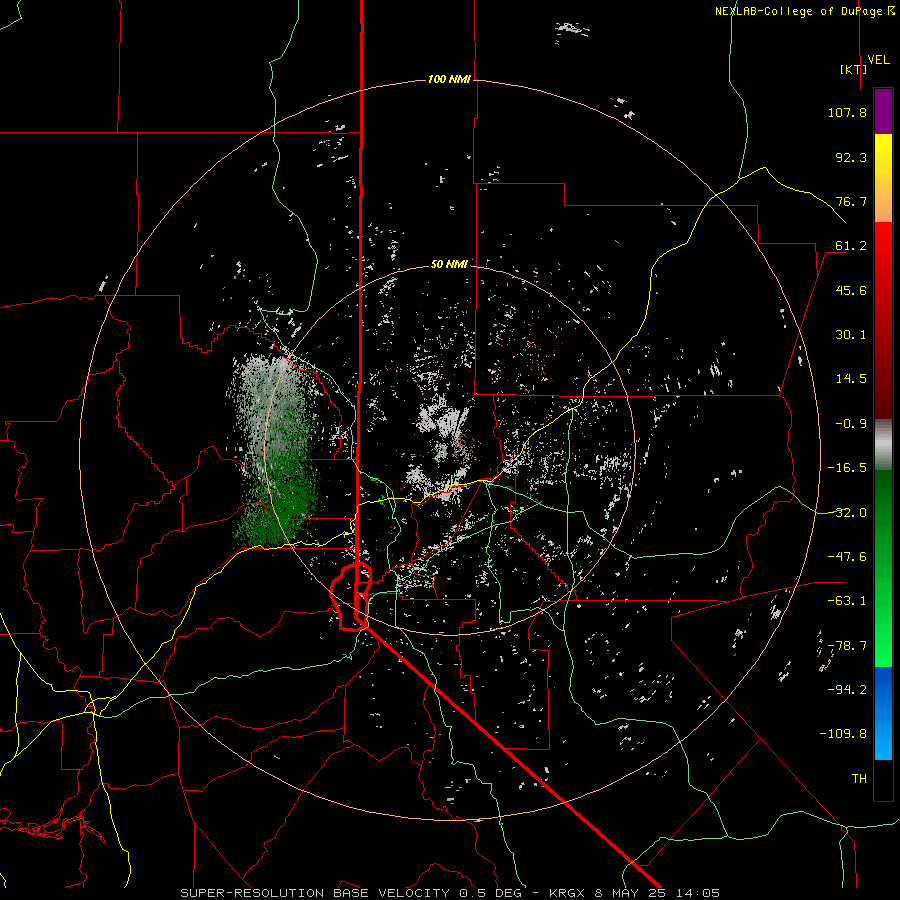Click the TH legend label

click(859, 778)
